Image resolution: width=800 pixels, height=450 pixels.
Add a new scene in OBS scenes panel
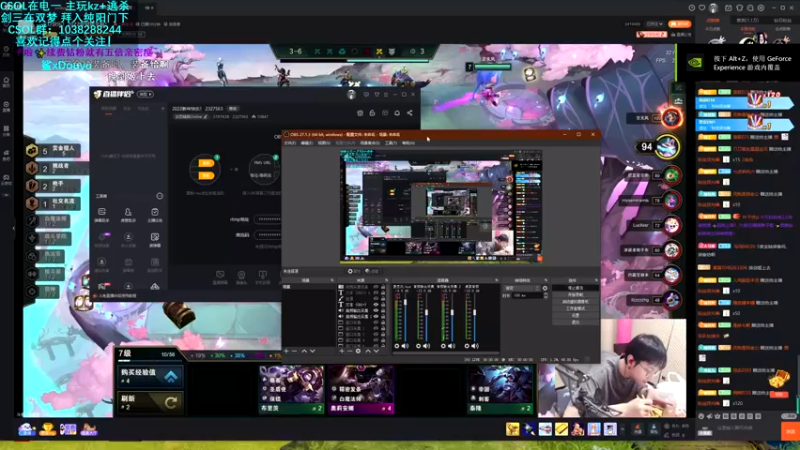[286, 351]
